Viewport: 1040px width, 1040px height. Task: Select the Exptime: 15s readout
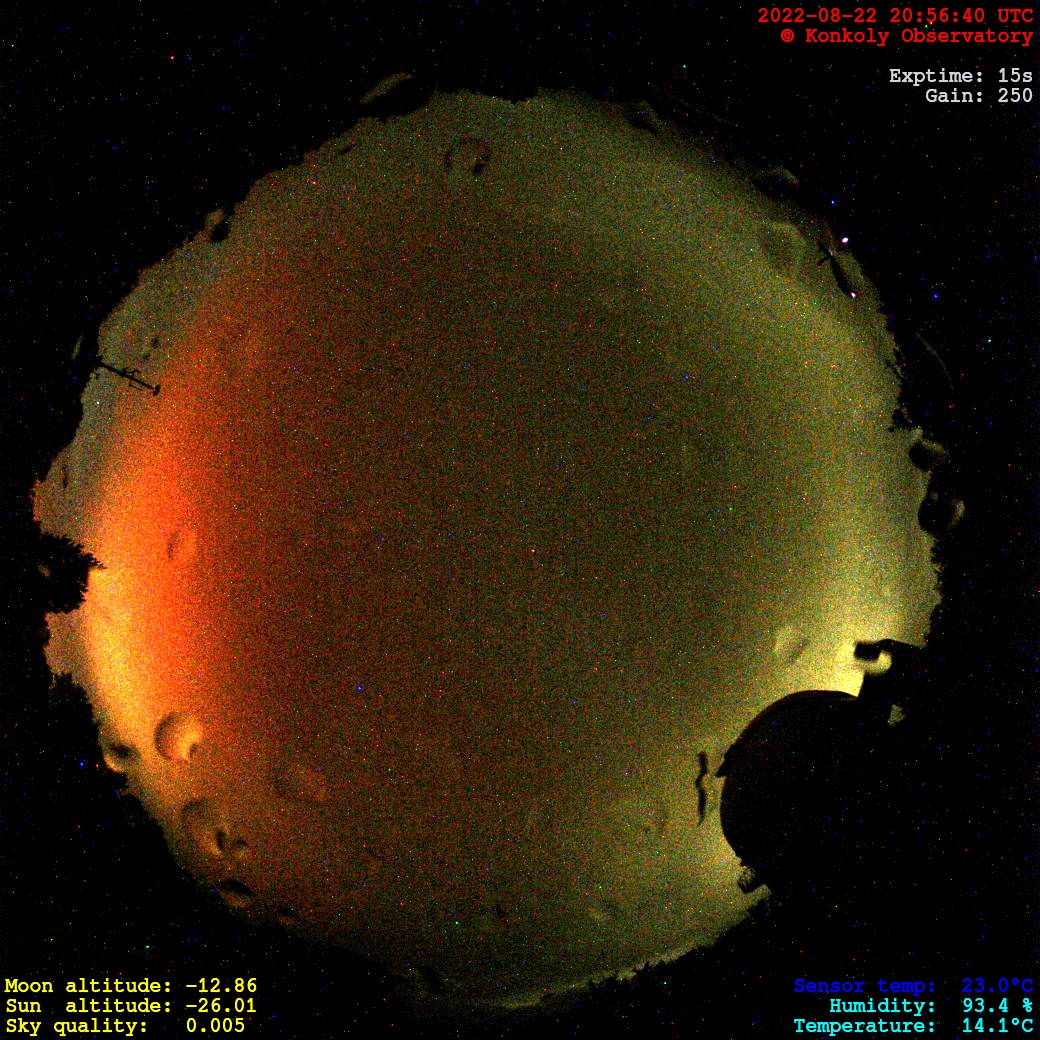click(960, 76)
